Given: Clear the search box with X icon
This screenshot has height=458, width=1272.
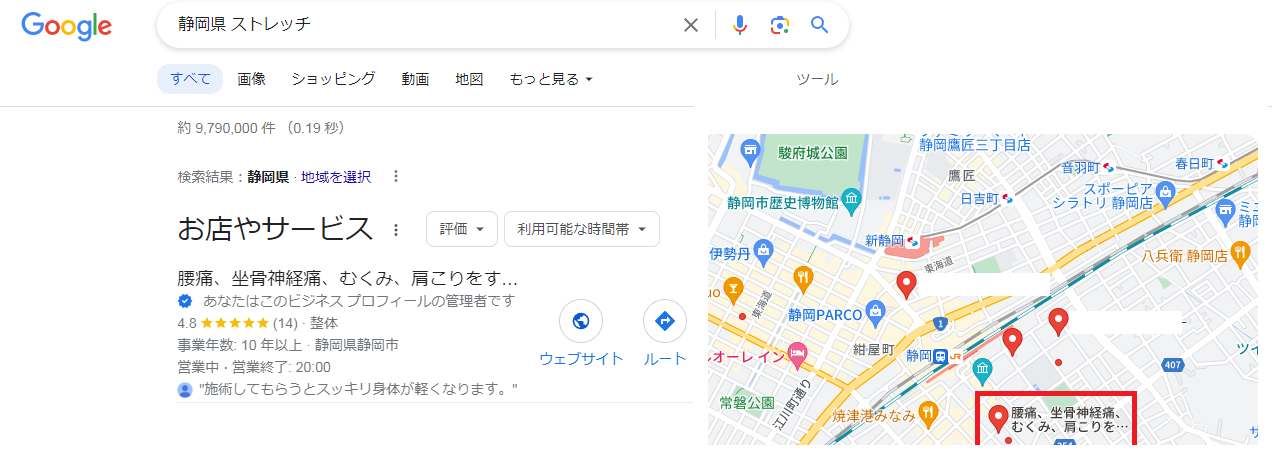Looking at the screenshot, I should (x=690, y=25).
